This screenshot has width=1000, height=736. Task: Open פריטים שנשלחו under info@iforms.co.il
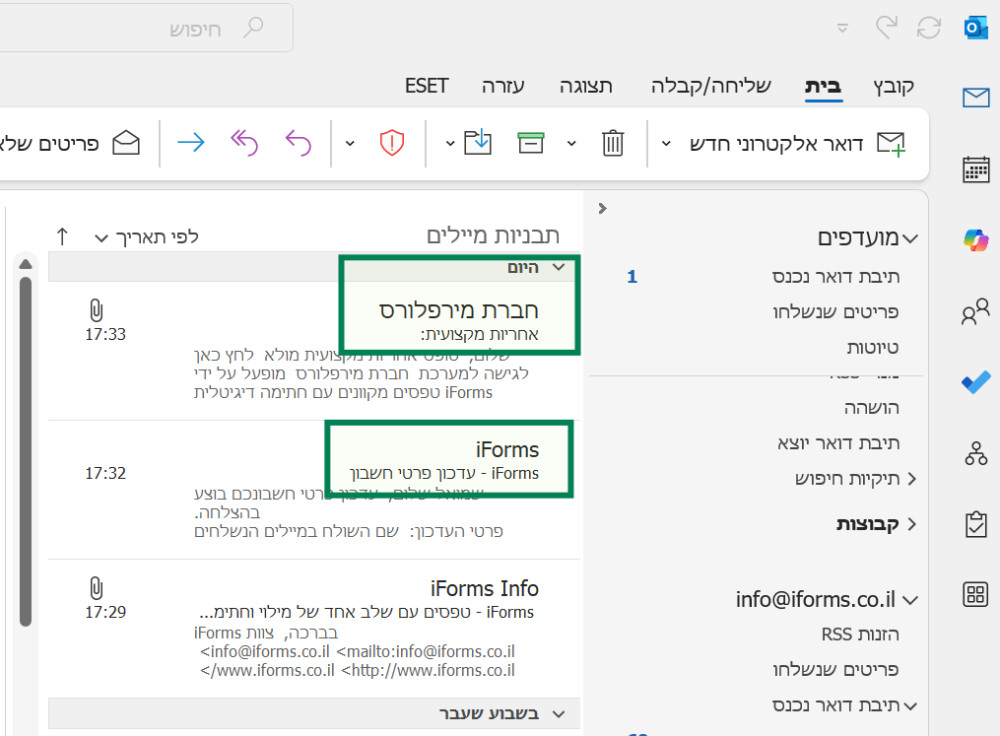click(835, 669)
